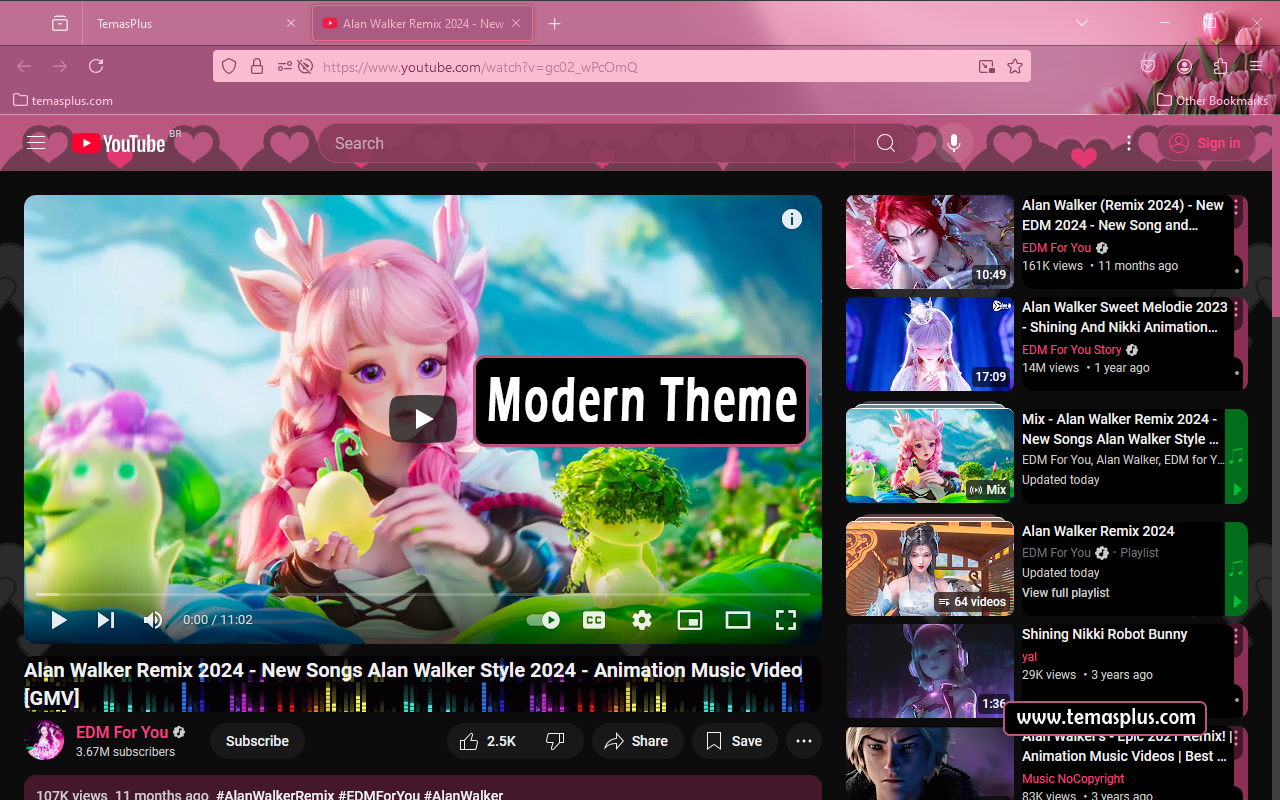Click the Sign in button

pyautogui.click(x=1205, y=143)
